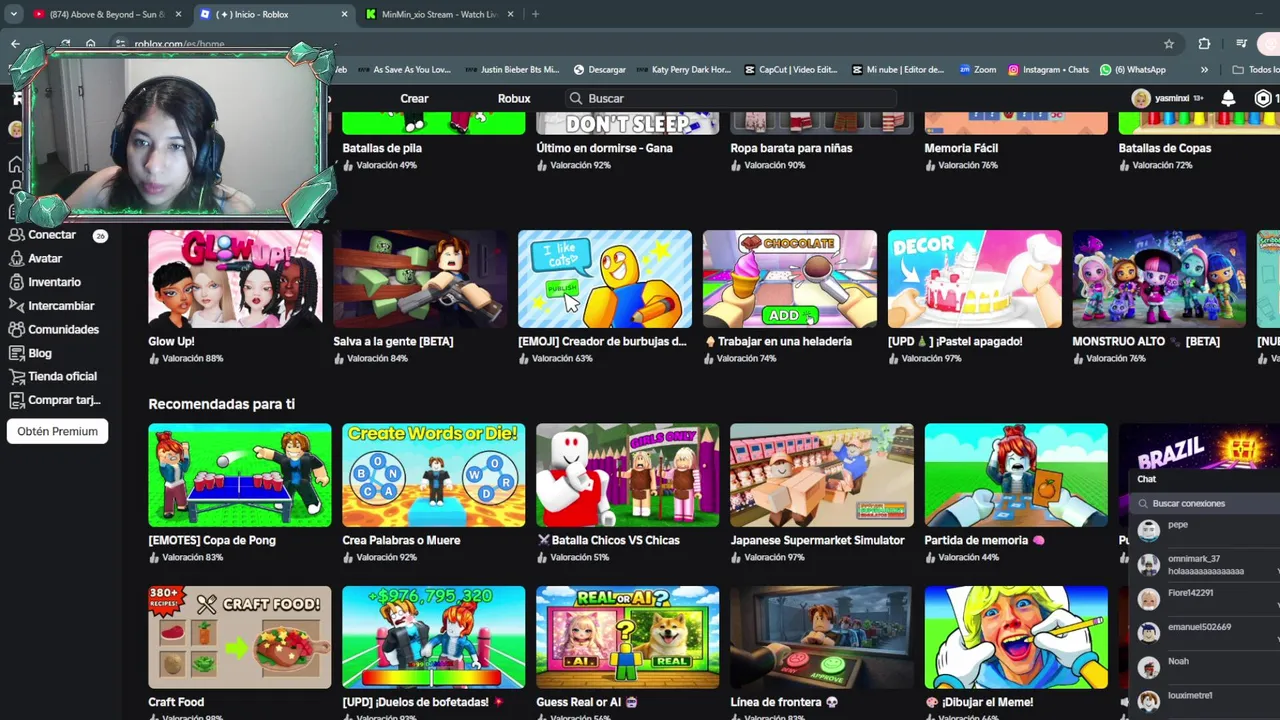This screenshot has height=720, width=1280.
Task: Open the Mi nube Editor bookmark
Action: [x=897, y=70]
